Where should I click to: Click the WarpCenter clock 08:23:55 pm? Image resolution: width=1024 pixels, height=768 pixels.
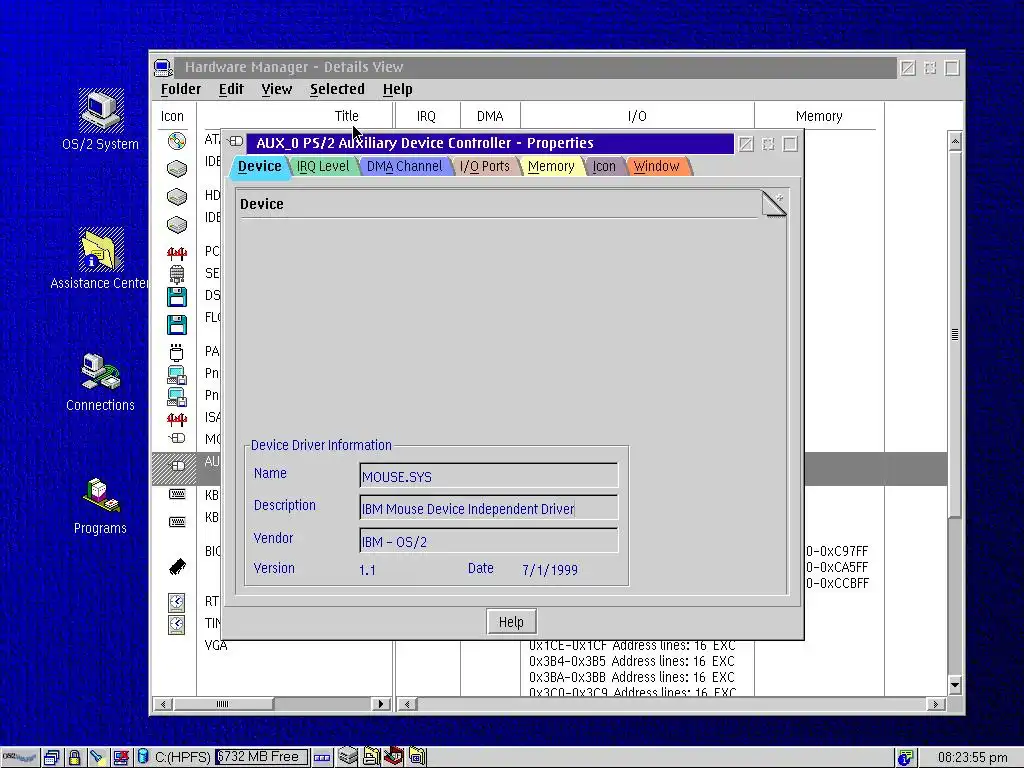point(972,758)
